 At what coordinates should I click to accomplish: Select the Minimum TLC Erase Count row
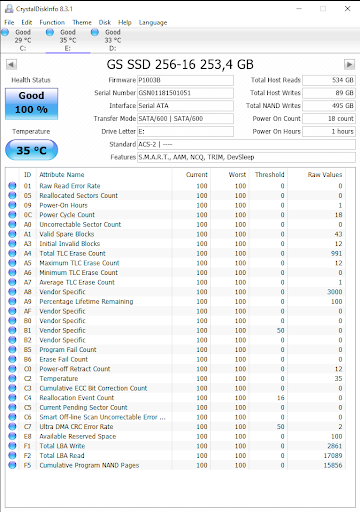coord(176,273)
